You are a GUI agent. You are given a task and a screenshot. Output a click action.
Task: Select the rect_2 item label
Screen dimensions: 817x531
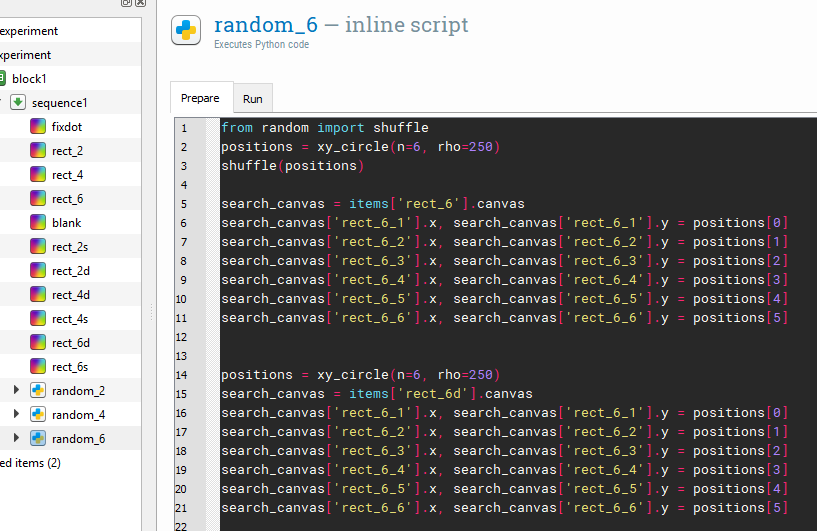coord(67,151)
